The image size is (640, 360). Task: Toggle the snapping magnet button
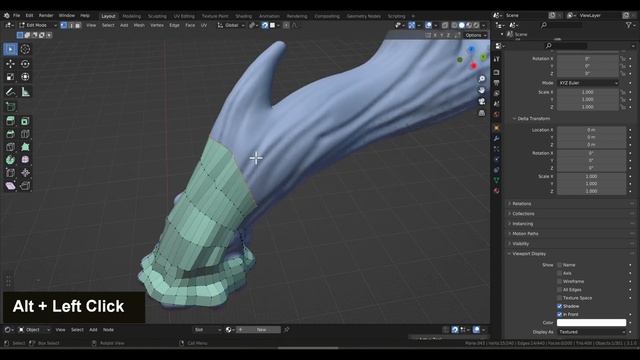(x=264, y=25)
